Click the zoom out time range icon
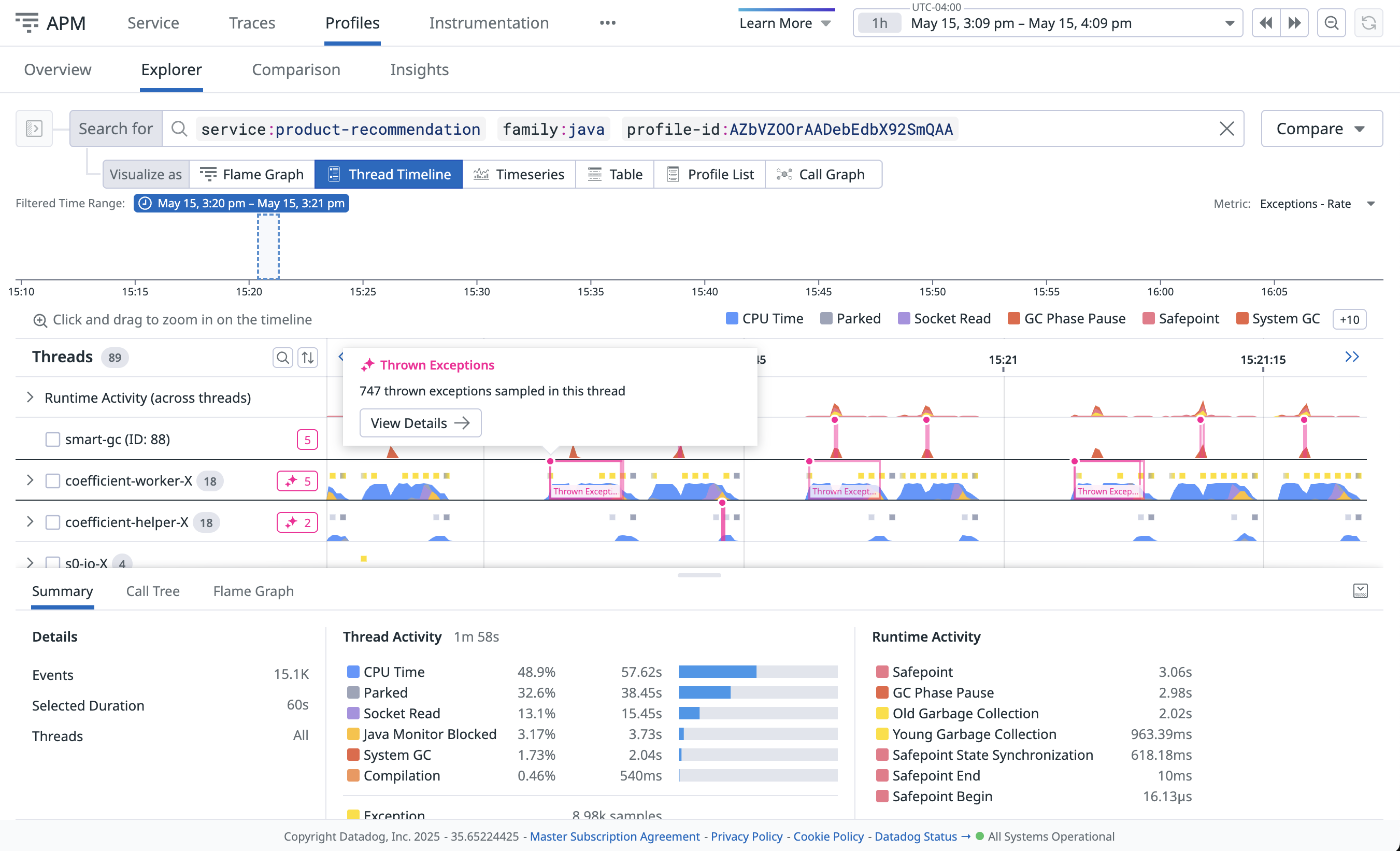Image resolution: width=1400 pixels, height=851 pixels. point(1331,23)
